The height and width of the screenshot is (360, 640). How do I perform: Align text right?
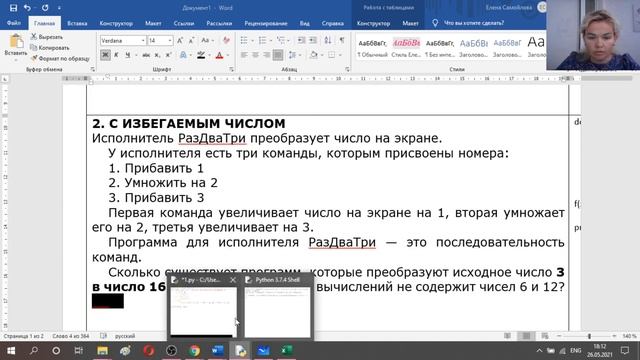point(267,55)
